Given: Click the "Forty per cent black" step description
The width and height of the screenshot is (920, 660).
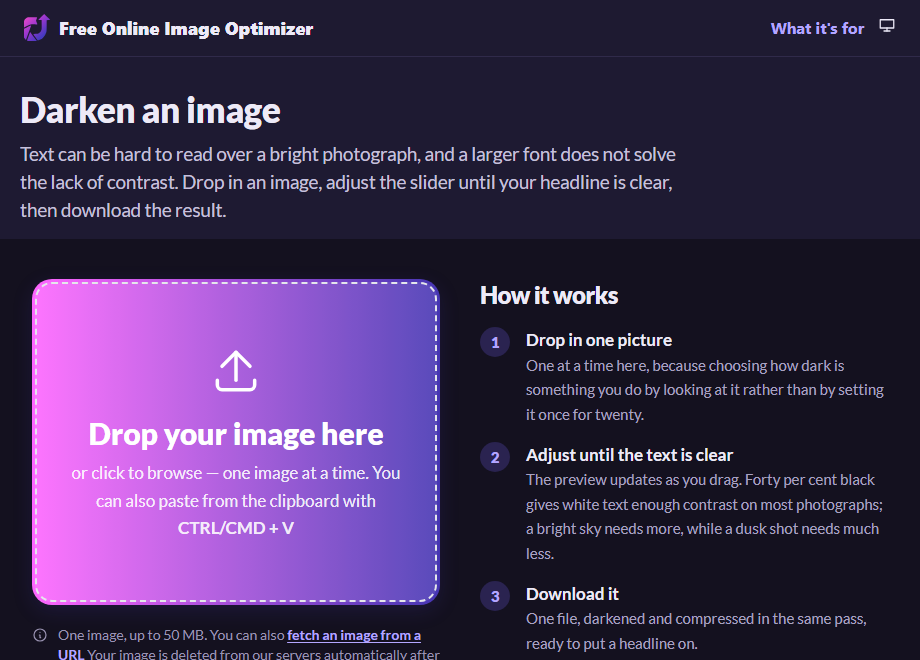Looking at the screenshot, I should point(704,516).
